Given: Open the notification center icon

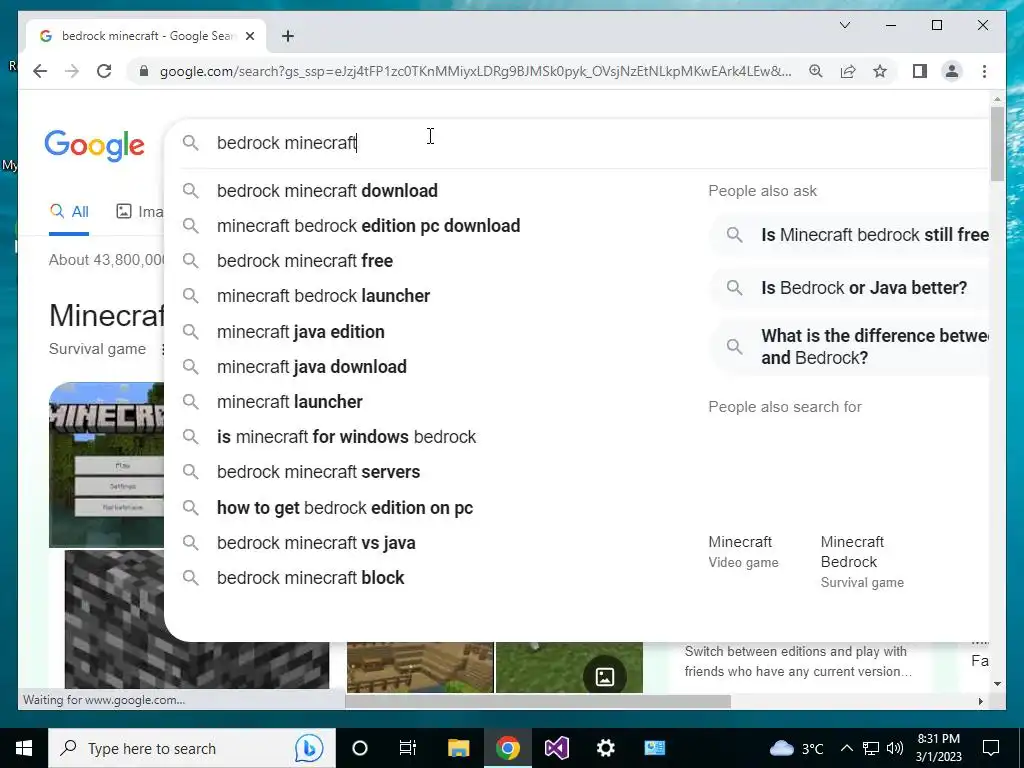Looking at the screenshot, I should click(x=991, y=748).
